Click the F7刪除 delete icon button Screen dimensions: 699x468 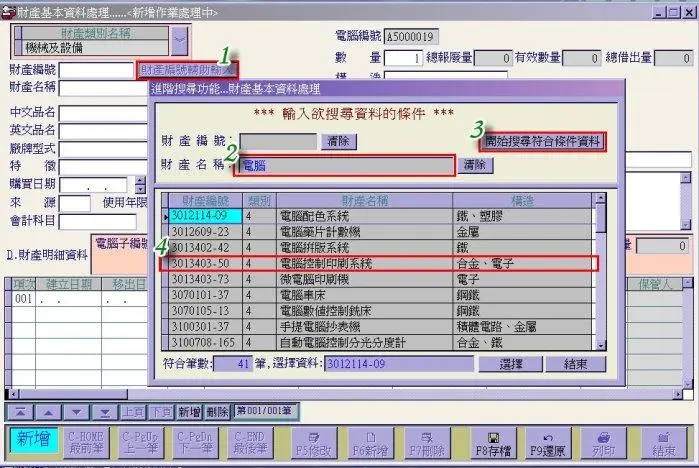click(x=427, y=443)
